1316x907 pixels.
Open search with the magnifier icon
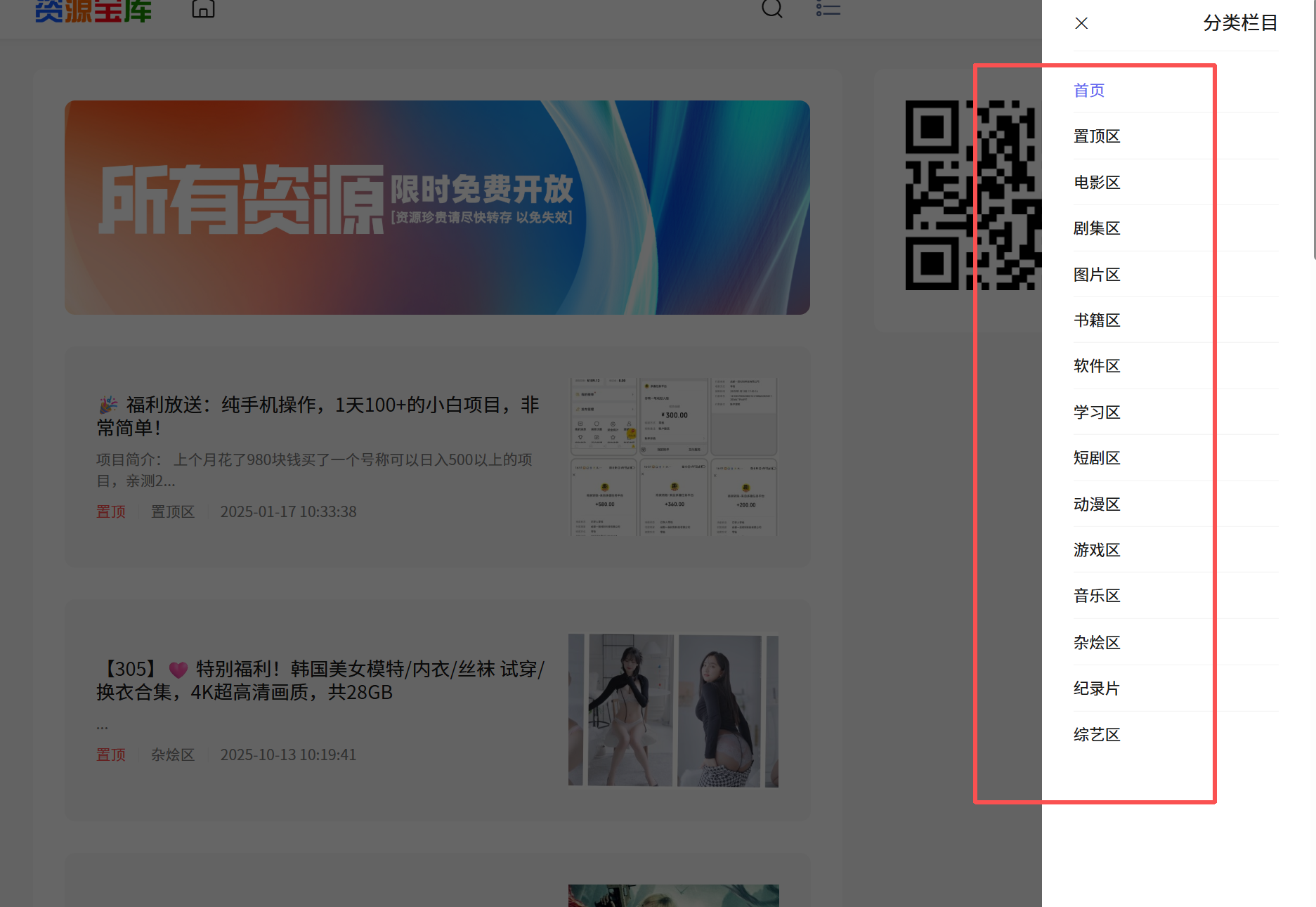coord(771,9)
